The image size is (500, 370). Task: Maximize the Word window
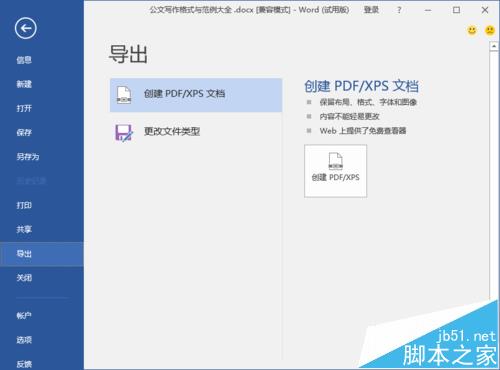[457, 10]
